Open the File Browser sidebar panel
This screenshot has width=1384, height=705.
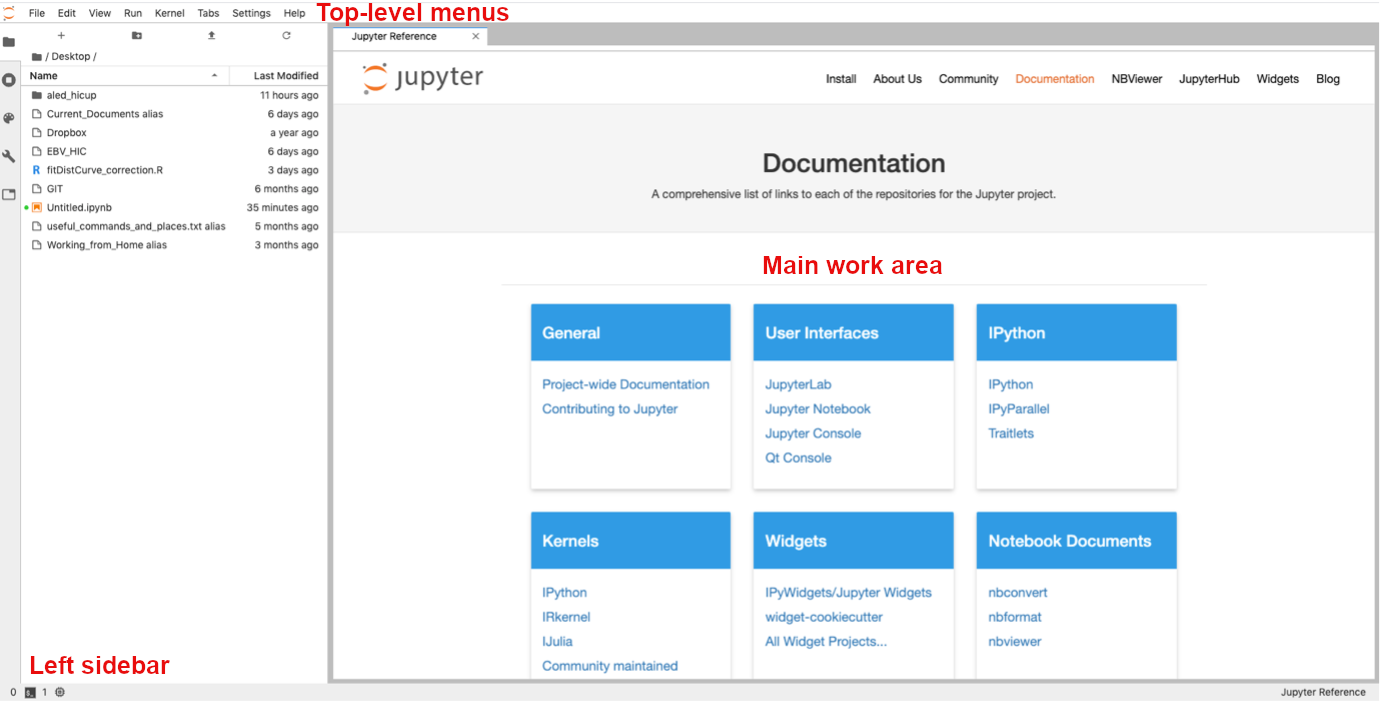(x=9, y=42)
